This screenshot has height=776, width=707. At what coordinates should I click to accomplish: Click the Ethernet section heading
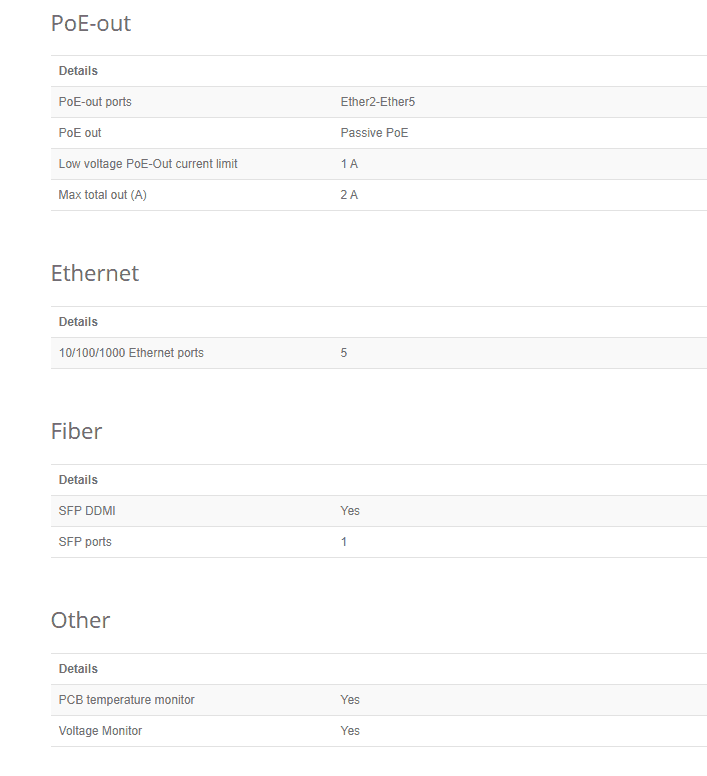pos(95,274)
